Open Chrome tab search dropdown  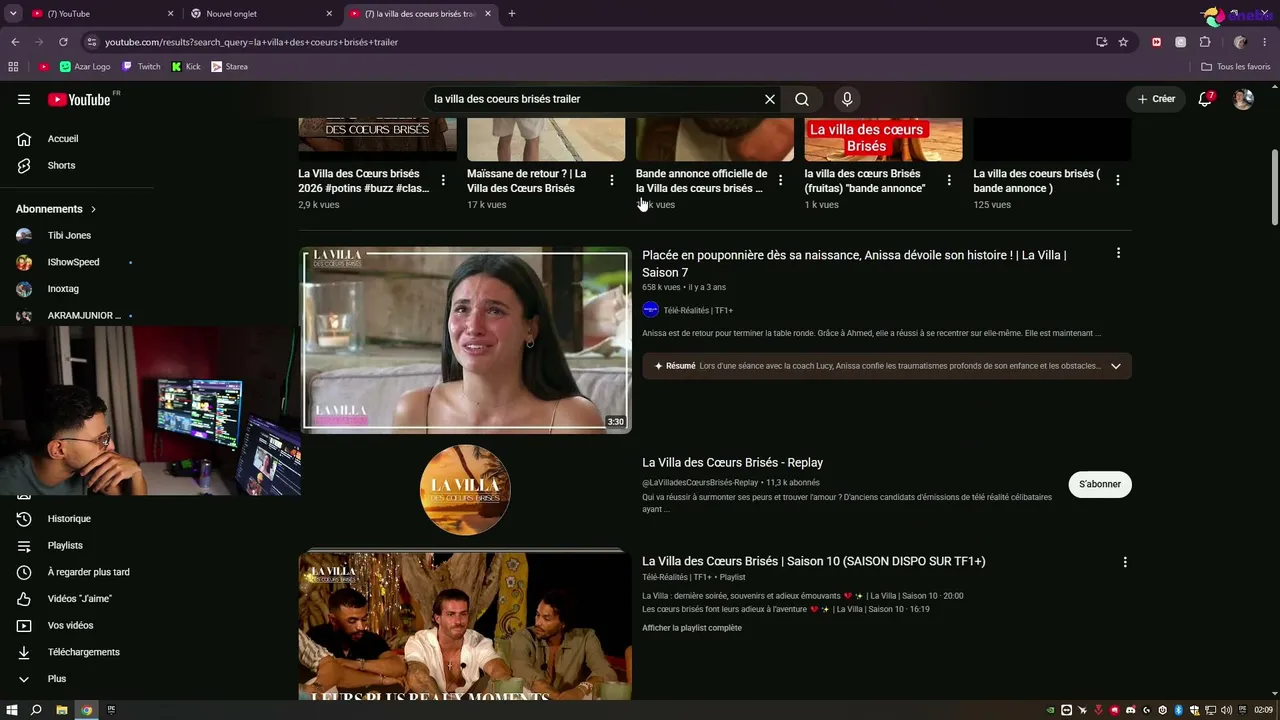pos(13,14)
